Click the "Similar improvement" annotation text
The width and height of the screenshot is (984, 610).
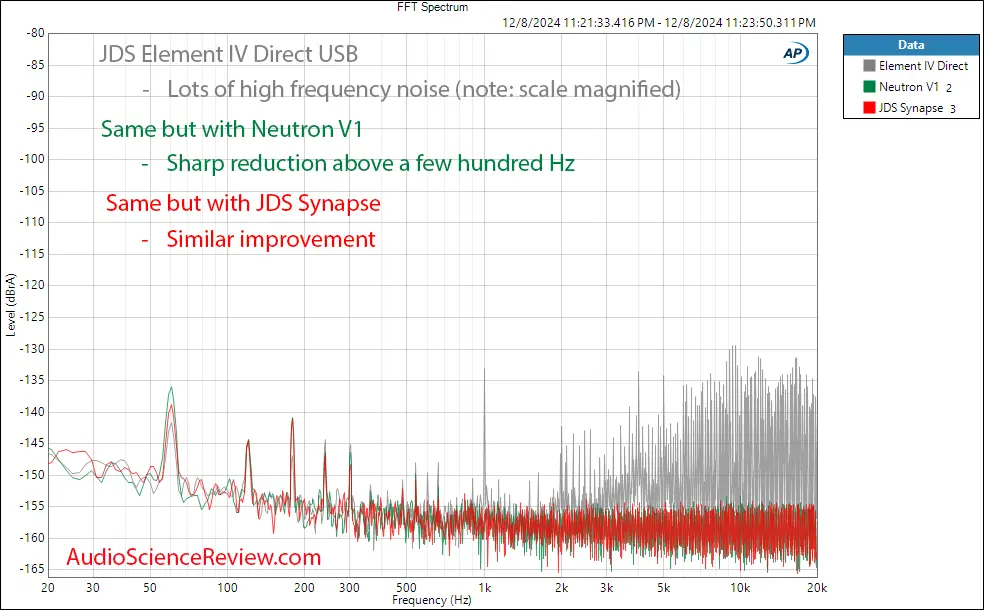point(270,239)
